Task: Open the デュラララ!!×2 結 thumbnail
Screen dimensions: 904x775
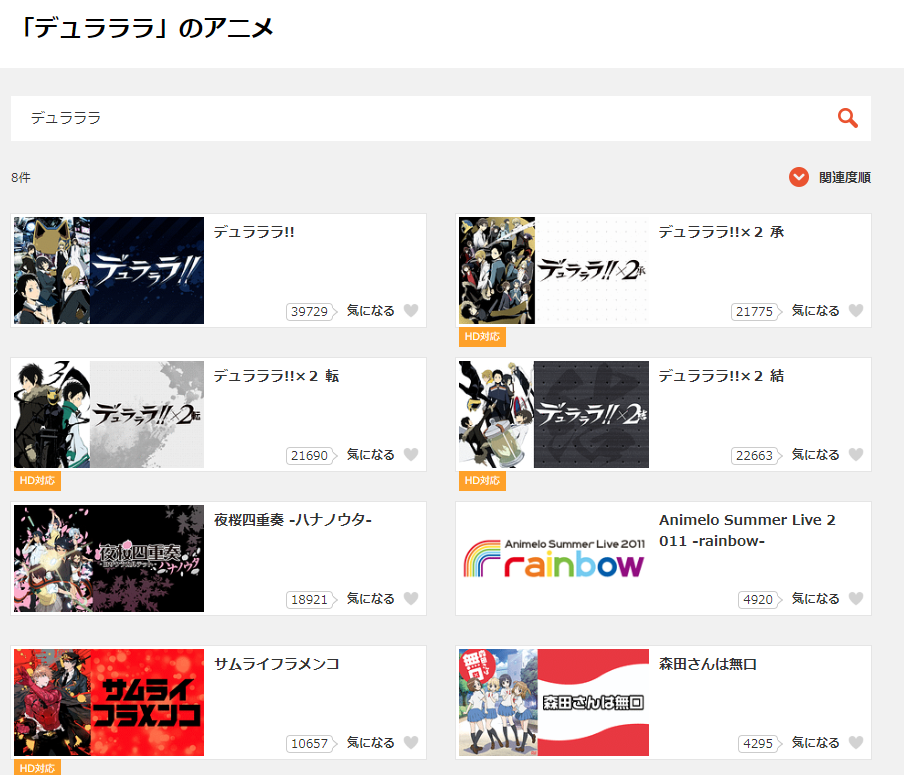Action: [x=554, y=415]
